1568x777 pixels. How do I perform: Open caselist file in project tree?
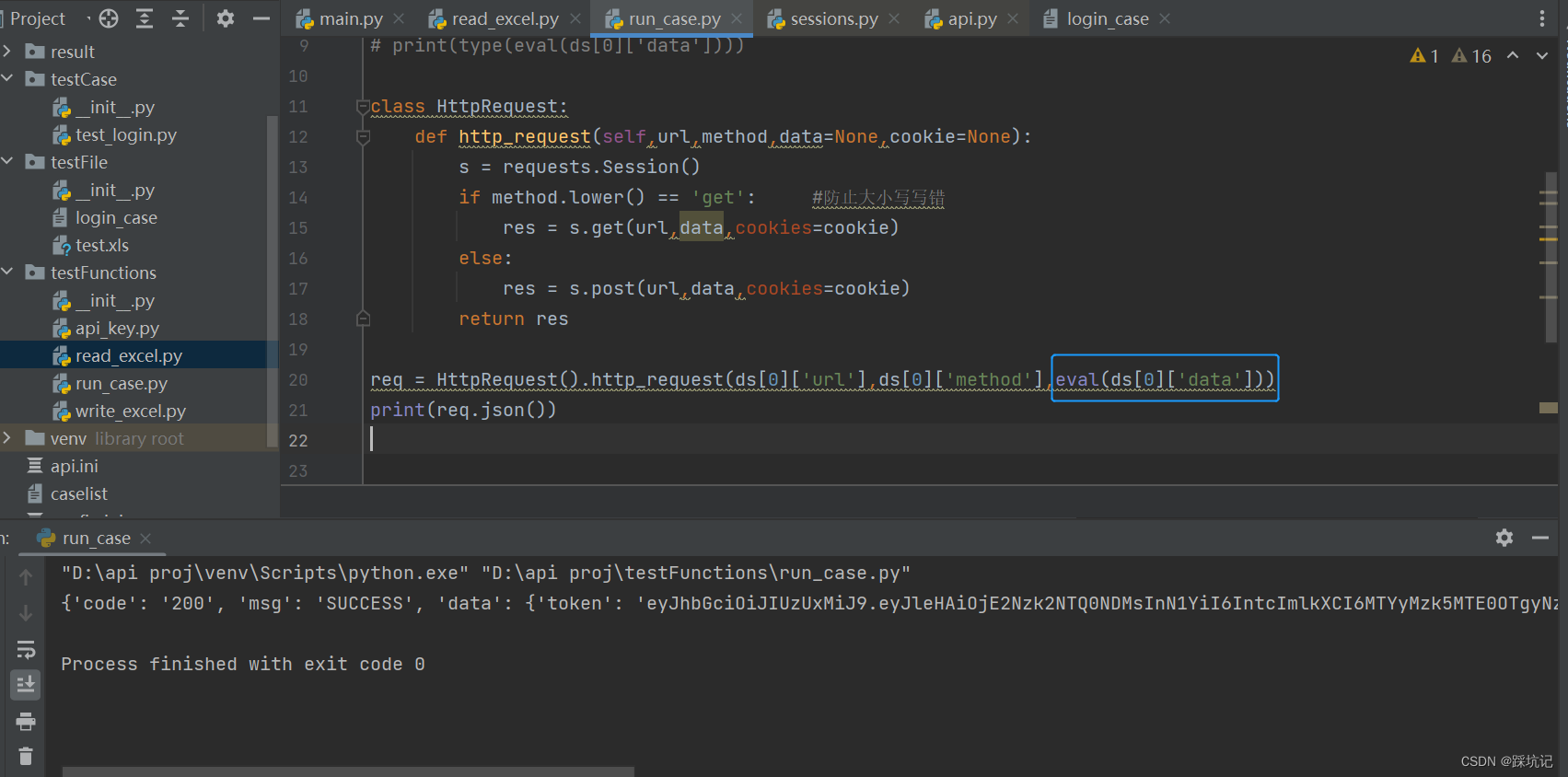78,494
